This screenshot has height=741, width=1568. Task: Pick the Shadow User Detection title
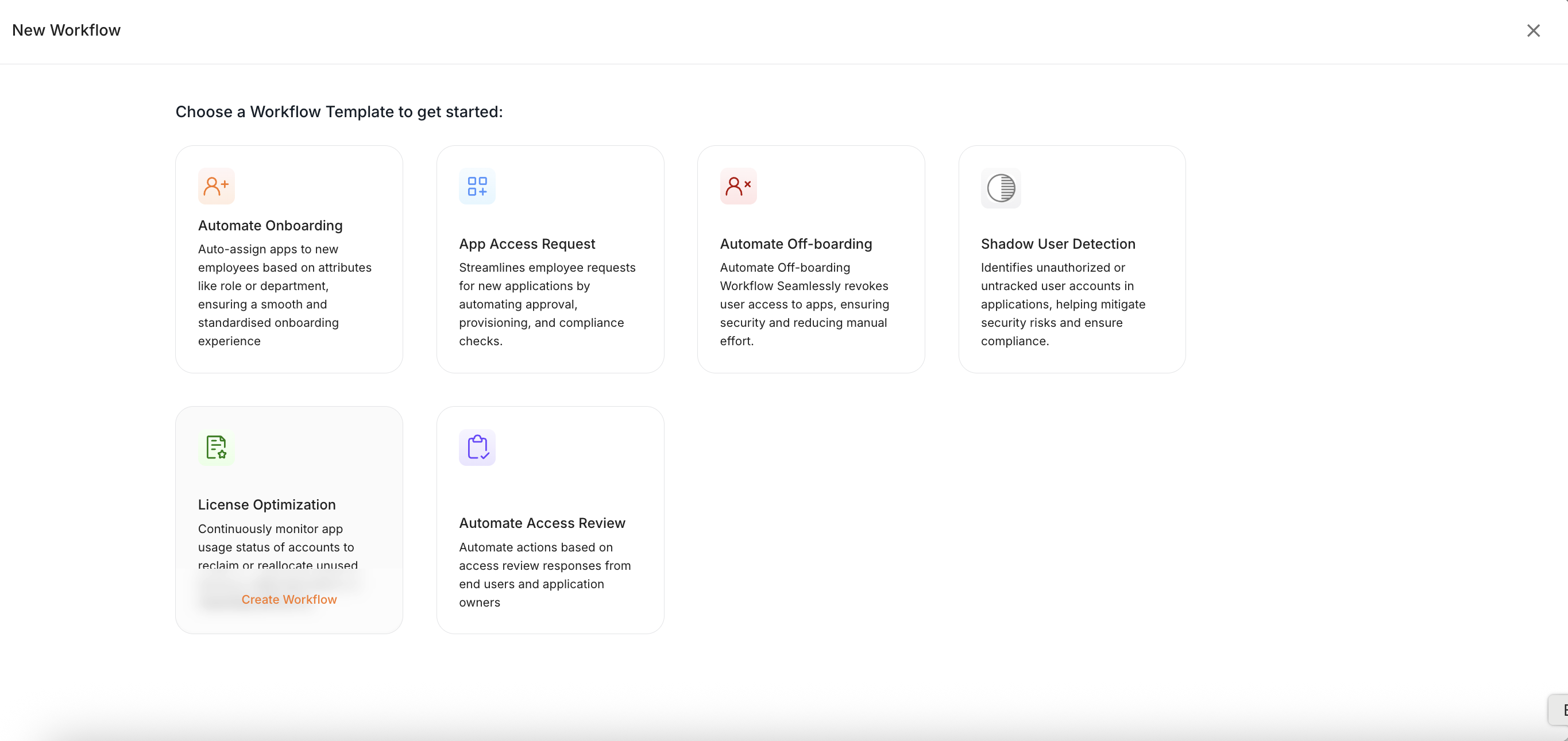click(x=1057, y=244)
